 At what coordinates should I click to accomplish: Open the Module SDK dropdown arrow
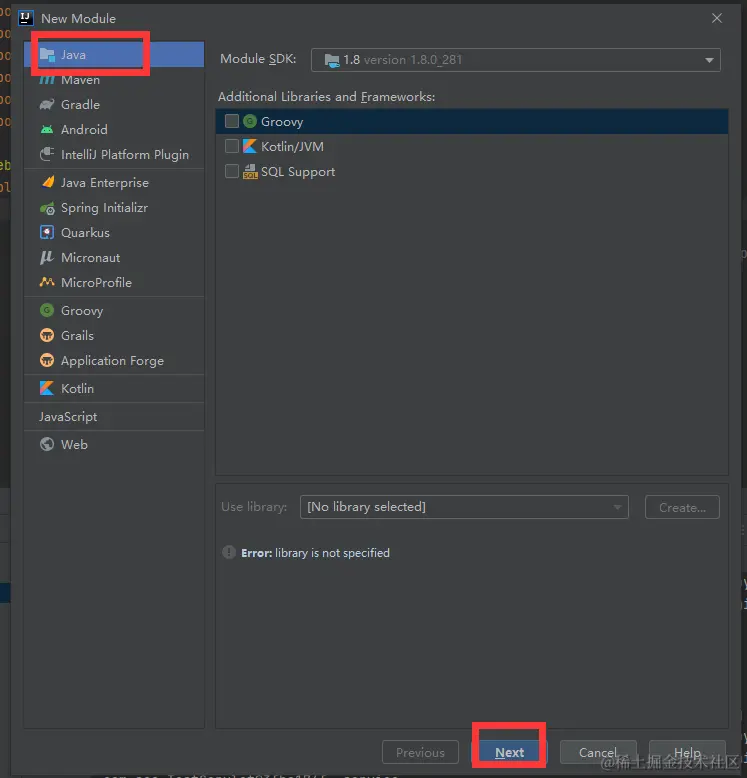(709, 60)
